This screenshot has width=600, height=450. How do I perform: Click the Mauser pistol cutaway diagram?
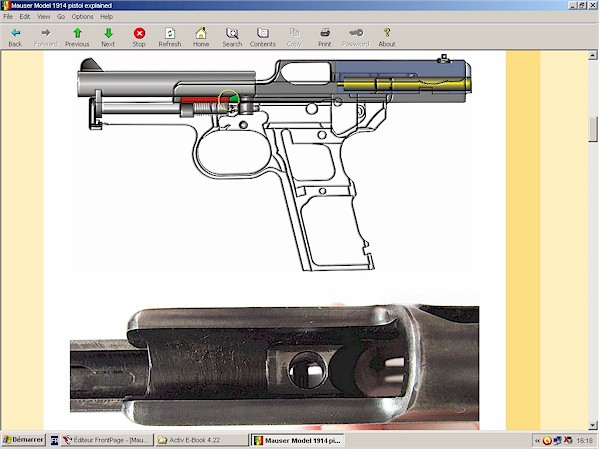tap(274, 162)
